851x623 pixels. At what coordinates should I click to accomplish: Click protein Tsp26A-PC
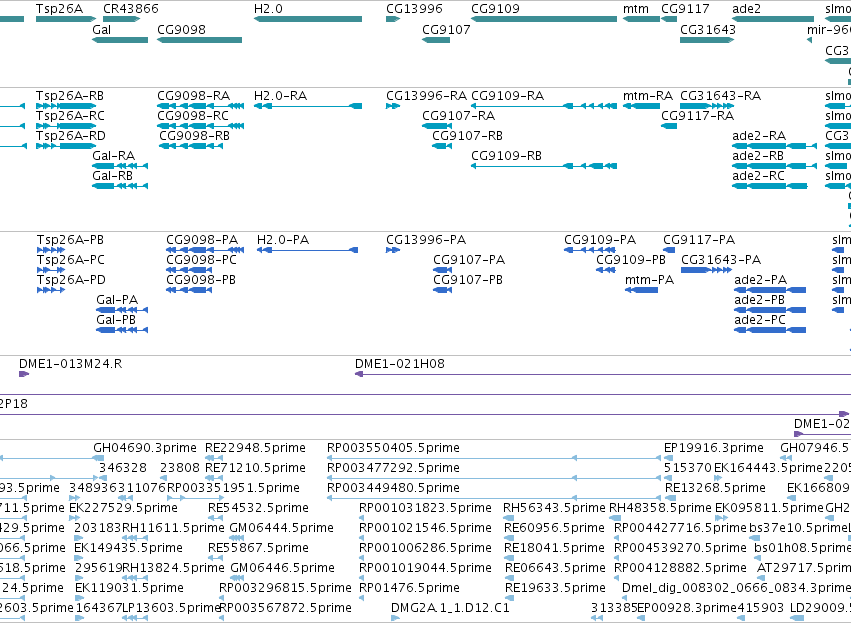[x=71, y=260]
